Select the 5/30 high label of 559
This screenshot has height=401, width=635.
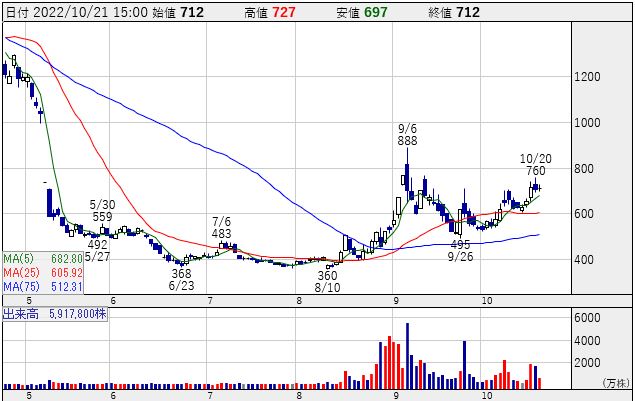(101, 216)
